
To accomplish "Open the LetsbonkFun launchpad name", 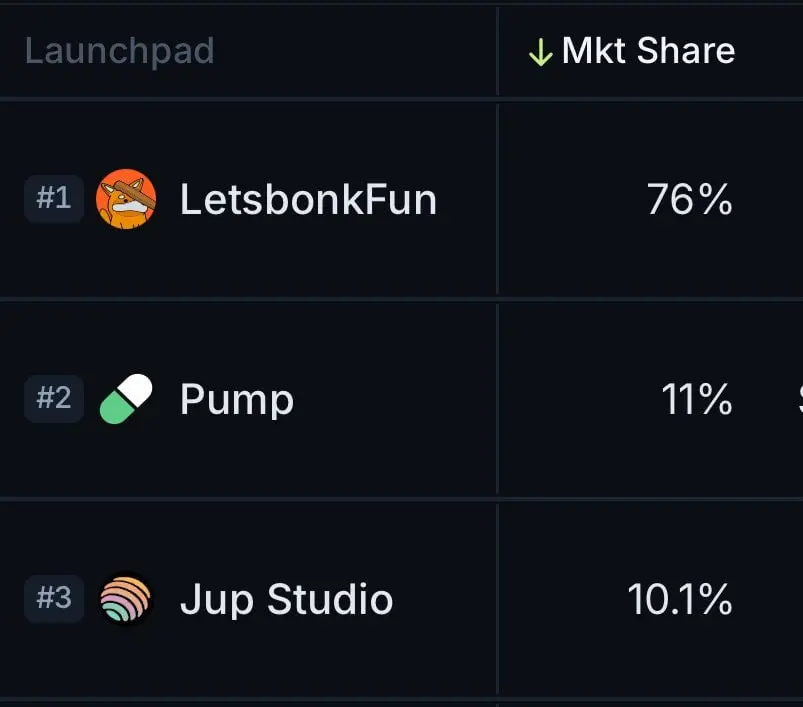I will tap(308, 199).
